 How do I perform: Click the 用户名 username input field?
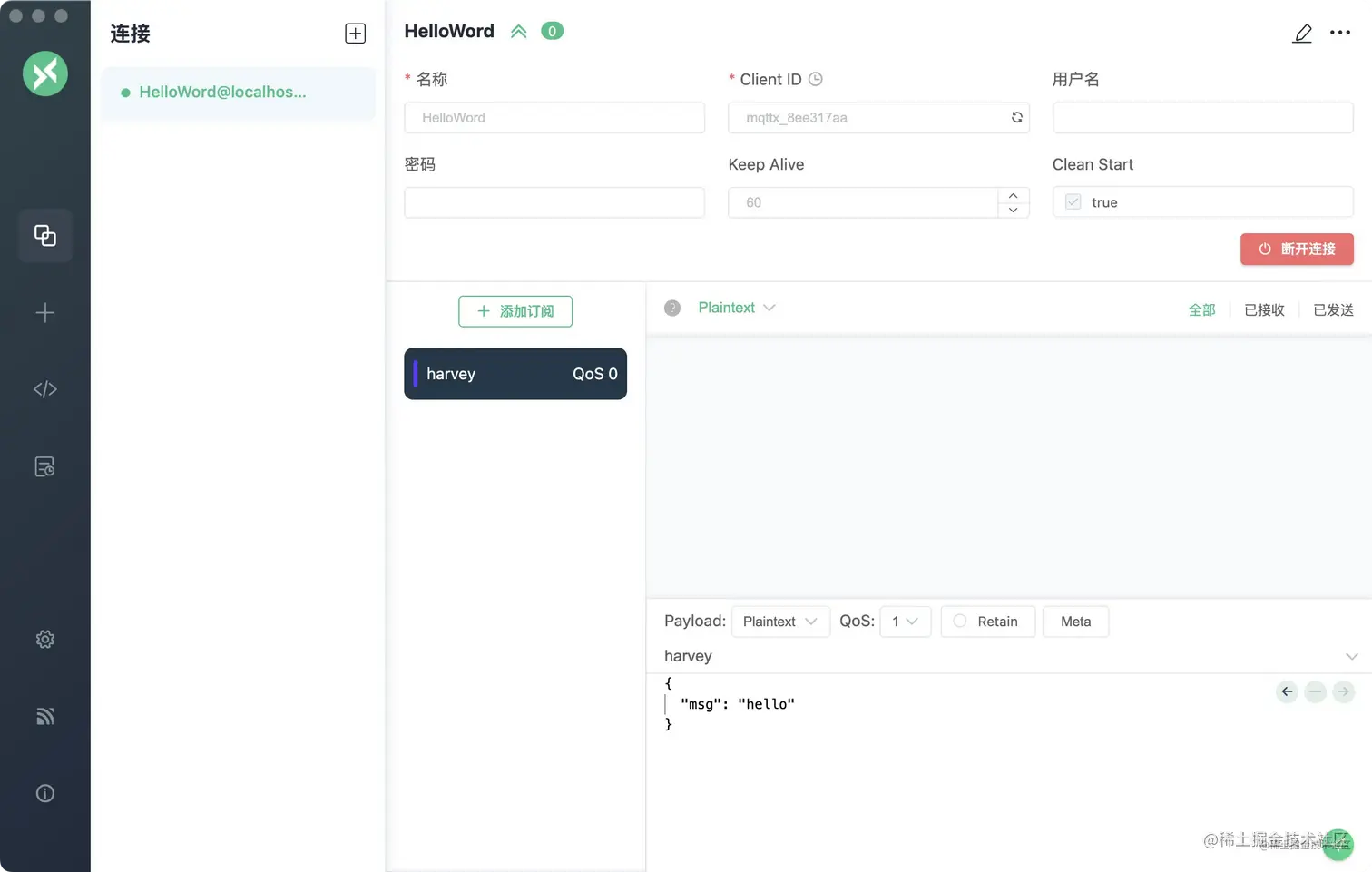coord(1203,118)
